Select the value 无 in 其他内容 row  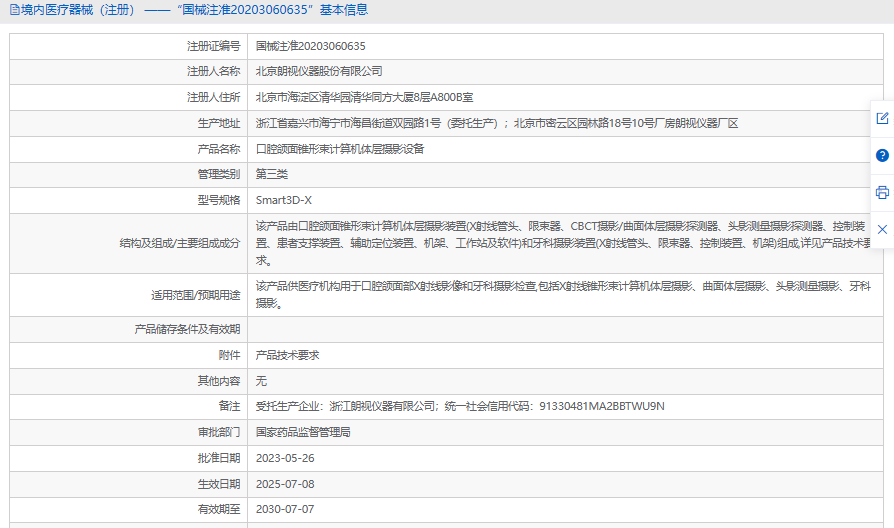click(261, 381)
